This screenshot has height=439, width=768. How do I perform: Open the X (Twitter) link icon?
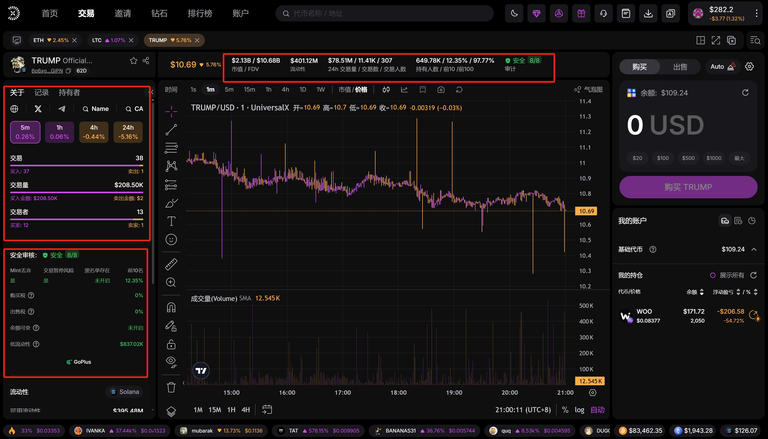pos(38,108)
